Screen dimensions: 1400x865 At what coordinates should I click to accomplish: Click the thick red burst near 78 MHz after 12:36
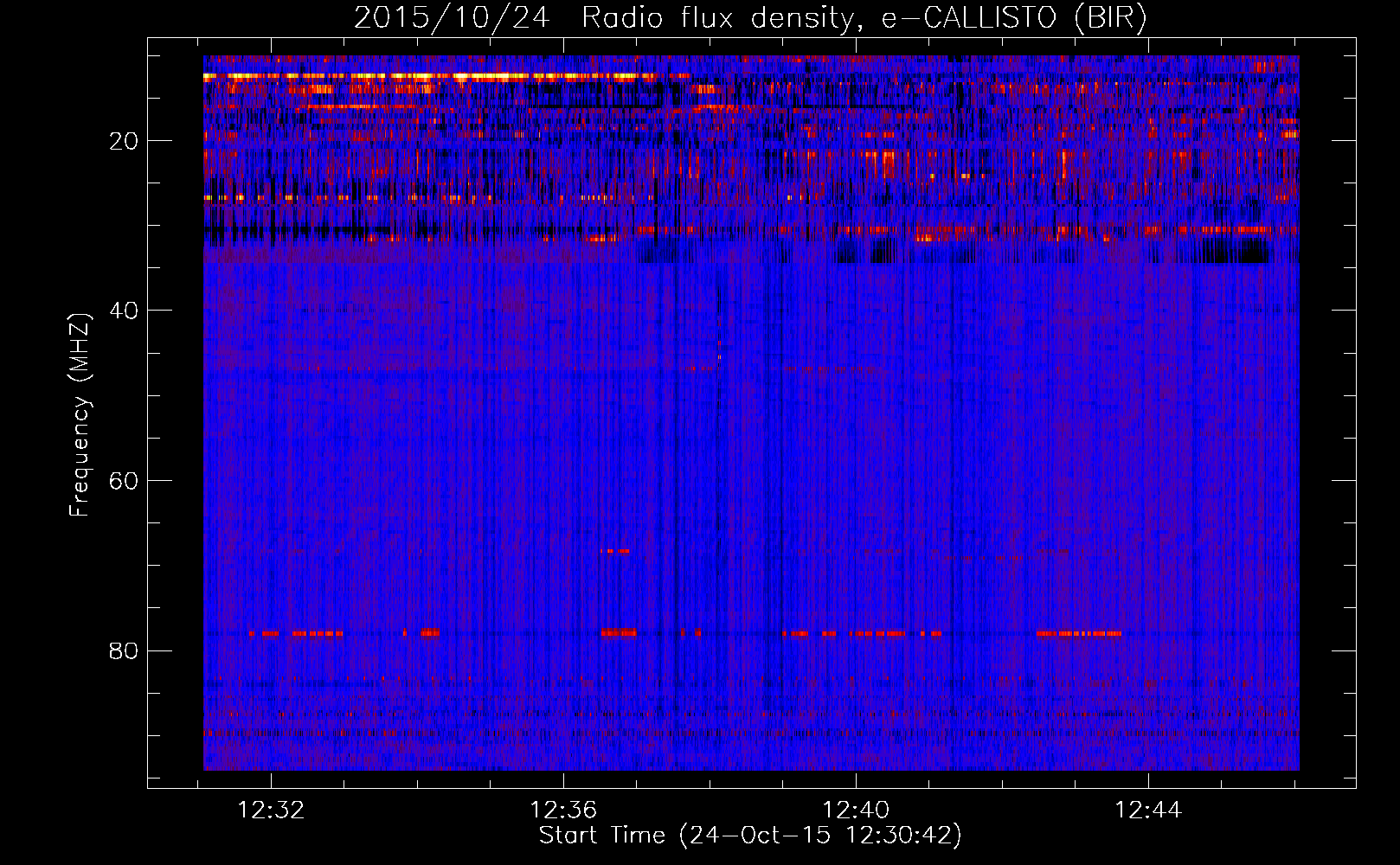tap(619, 633)
